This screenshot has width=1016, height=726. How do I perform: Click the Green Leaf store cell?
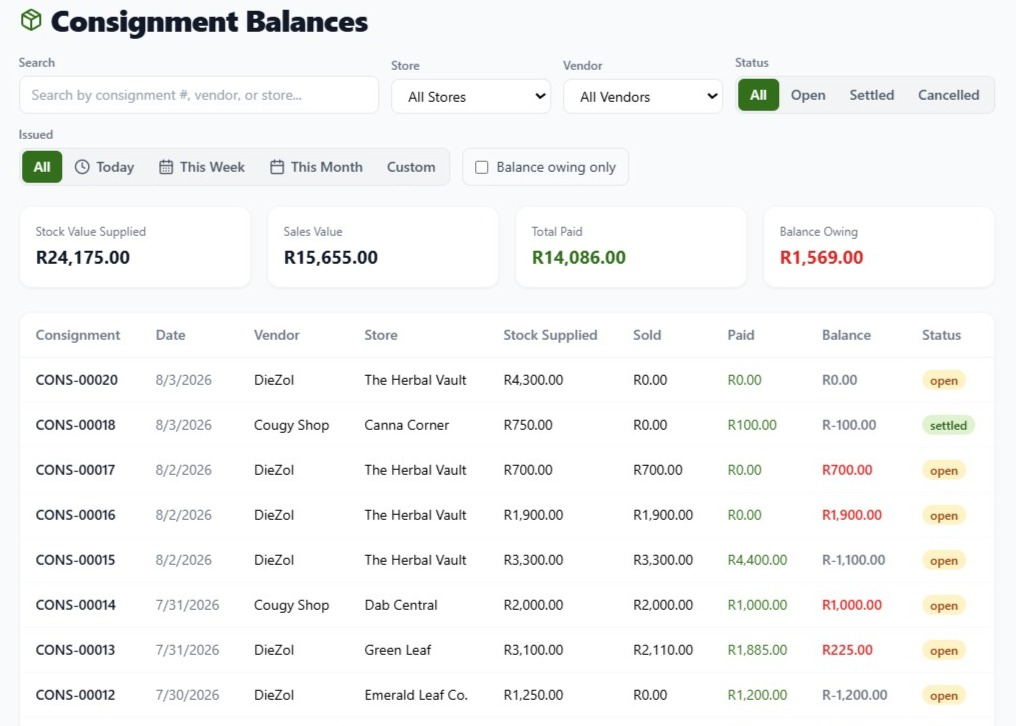click(x=397, y=650)
